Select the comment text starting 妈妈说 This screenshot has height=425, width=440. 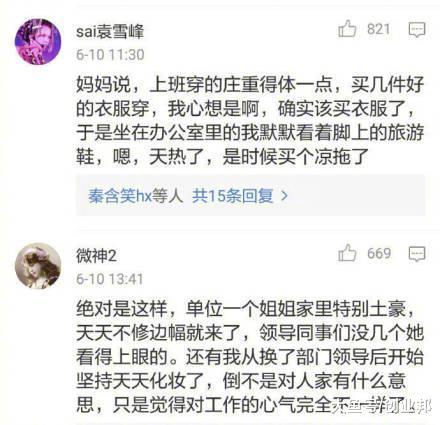pyautogui.click(x=250, y=121)
